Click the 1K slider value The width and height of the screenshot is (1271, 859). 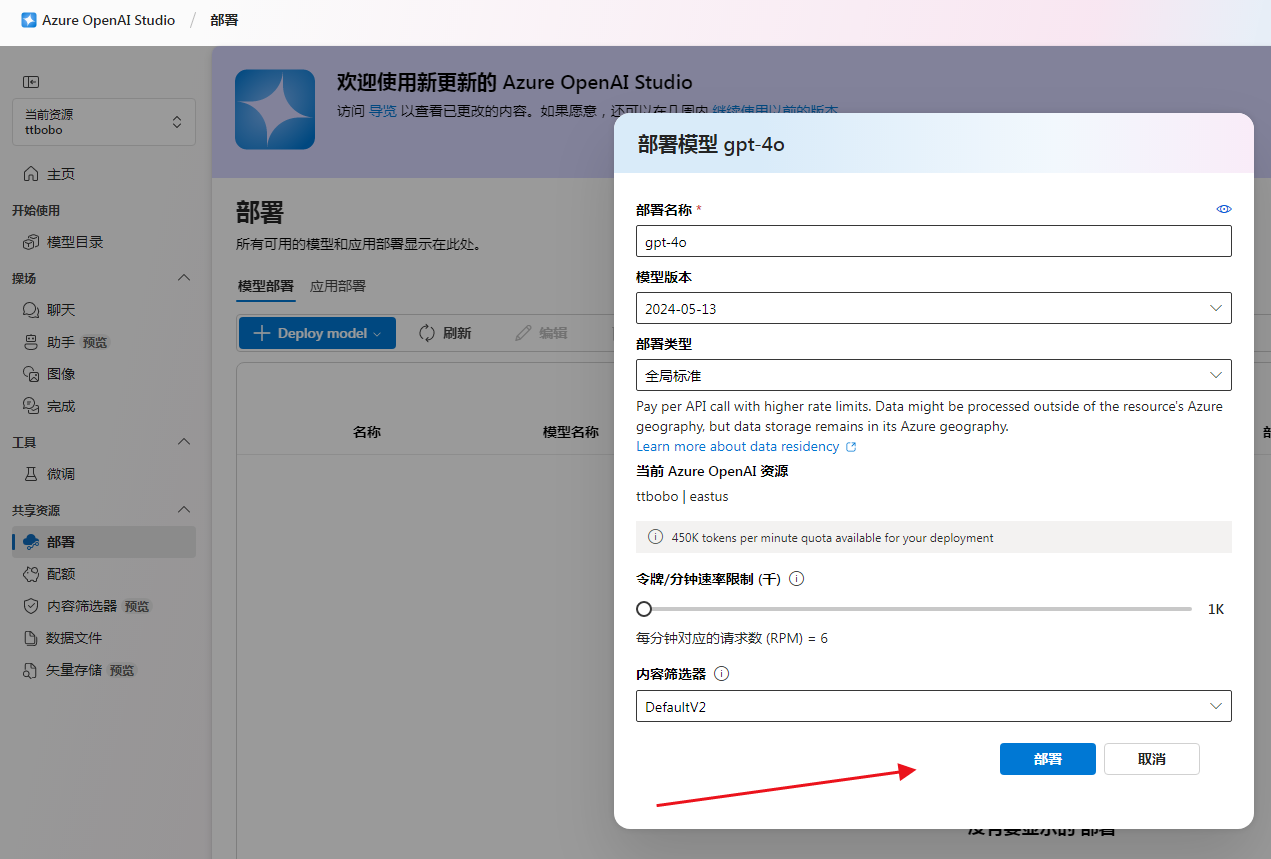pyautogui.click(x=1216, y=609)
